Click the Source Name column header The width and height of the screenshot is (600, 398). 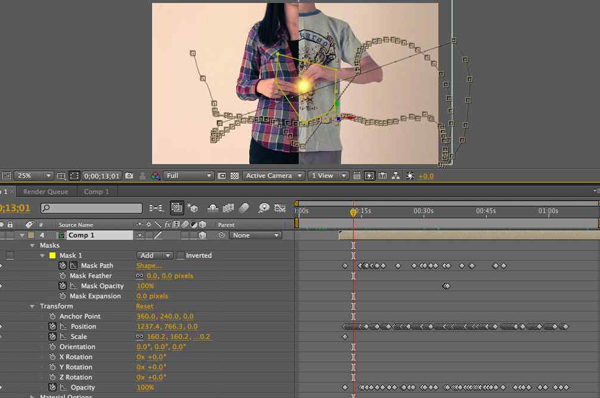76,225
